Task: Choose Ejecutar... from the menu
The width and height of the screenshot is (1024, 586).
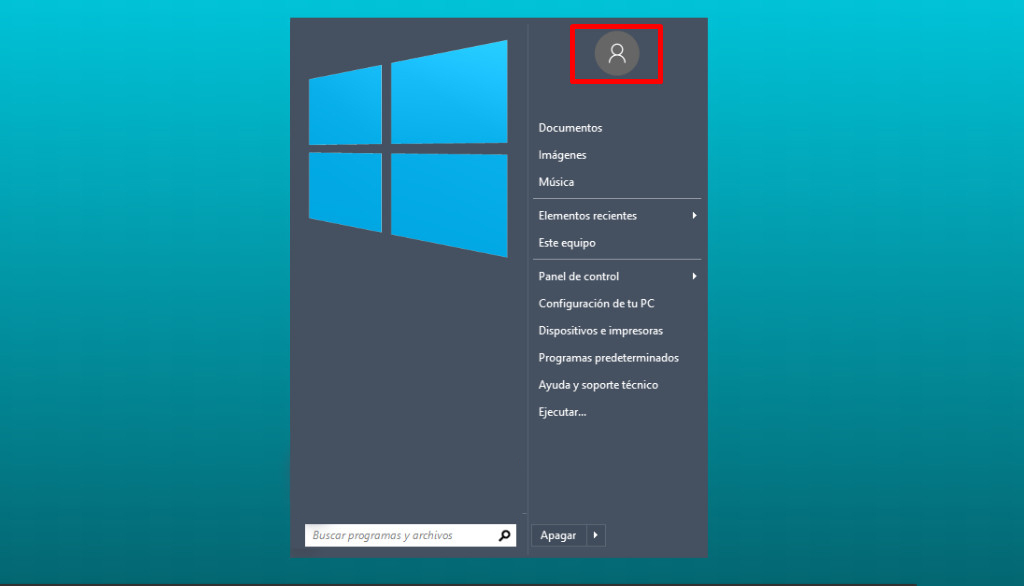Action: (562, 412)
